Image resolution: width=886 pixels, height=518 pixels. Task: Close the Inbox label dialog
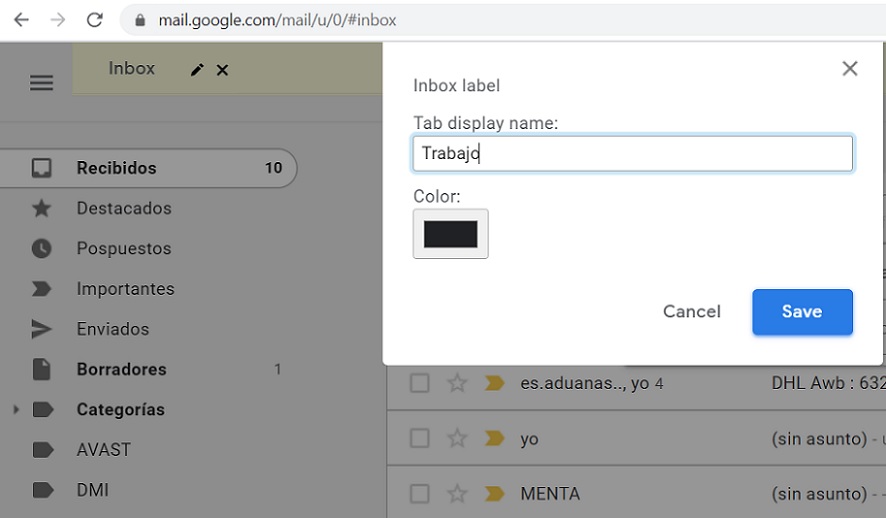pos(850,68)
